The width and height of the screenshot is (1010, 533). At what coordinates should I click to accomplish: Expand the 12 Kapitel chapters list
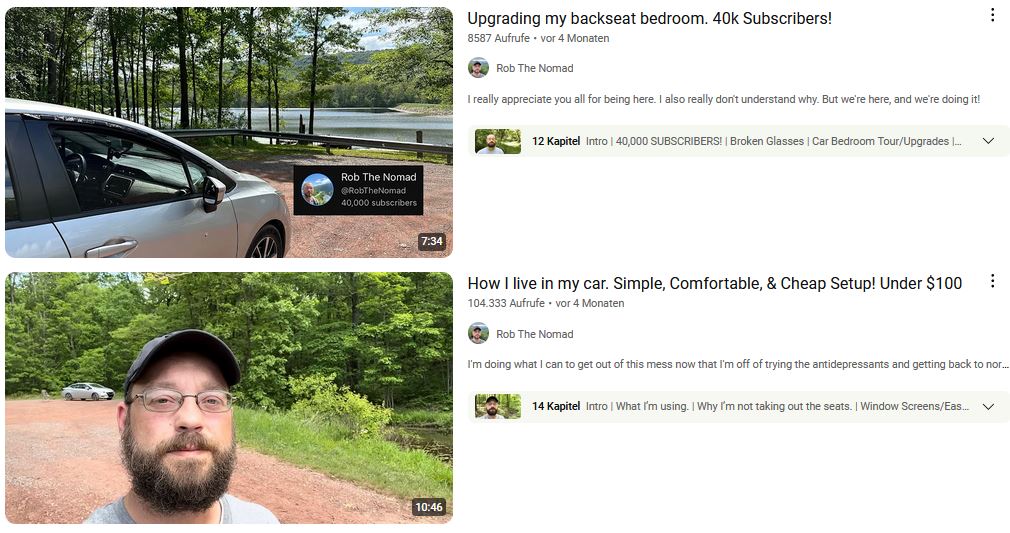click(988, 141)
